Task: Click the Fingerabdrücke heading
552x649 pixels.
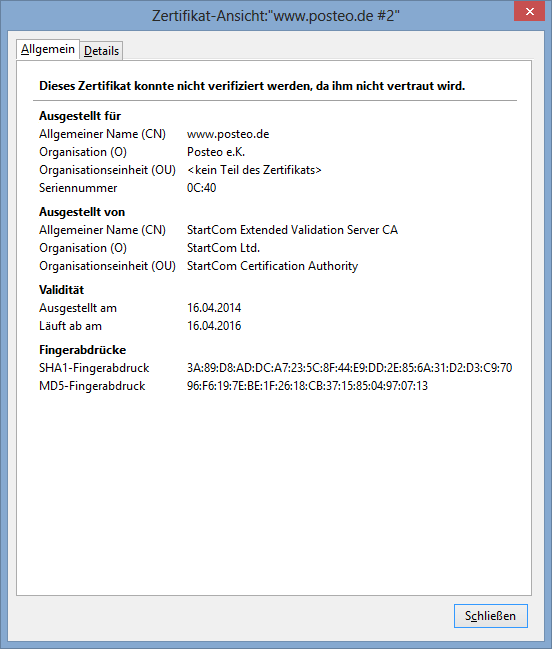Action: tap(83, 350)
